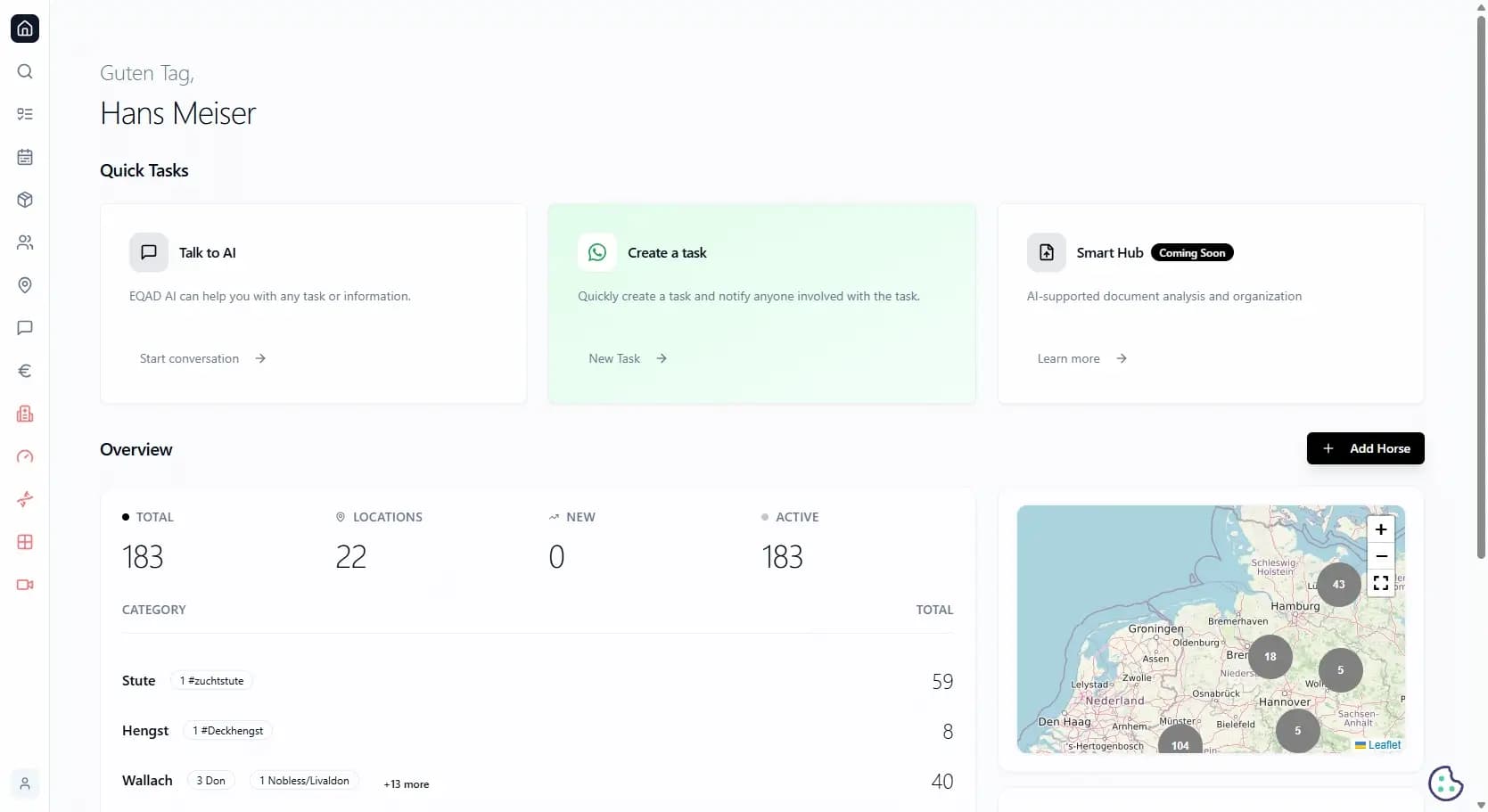This screenshot has height=812, width=1488.
Task: Open the Euro finance section icon
Action: (x=24, y=371)
